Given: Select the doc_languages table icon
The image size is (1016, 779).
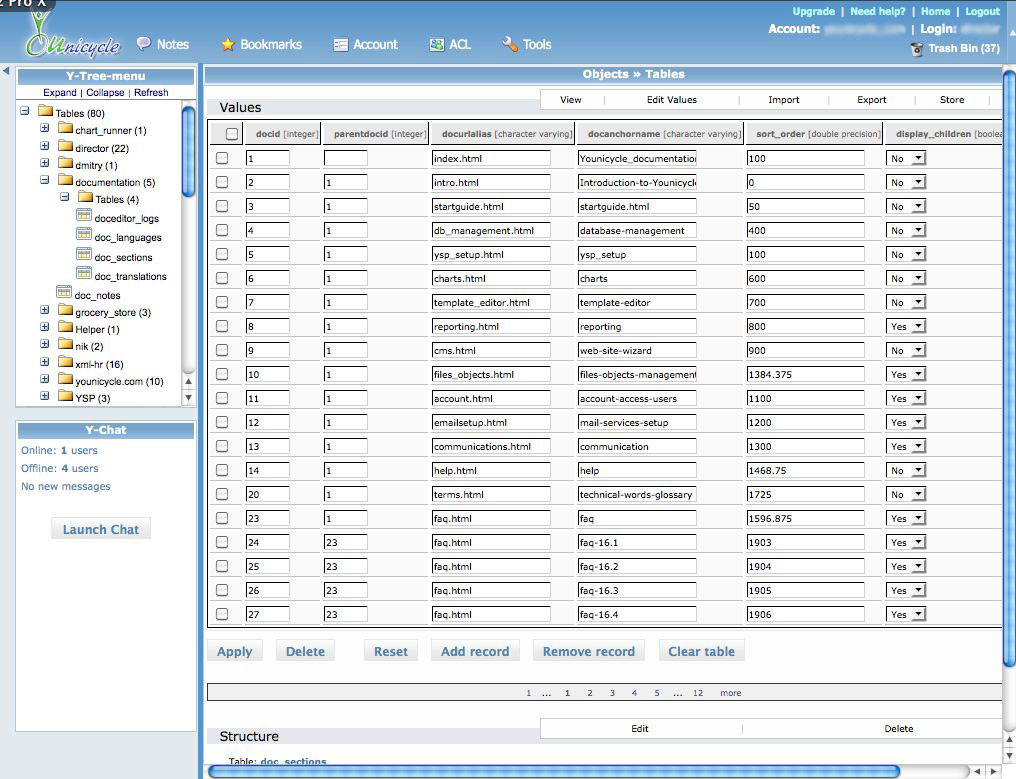Looking at the screenshot, I should (x=85, y=237).
